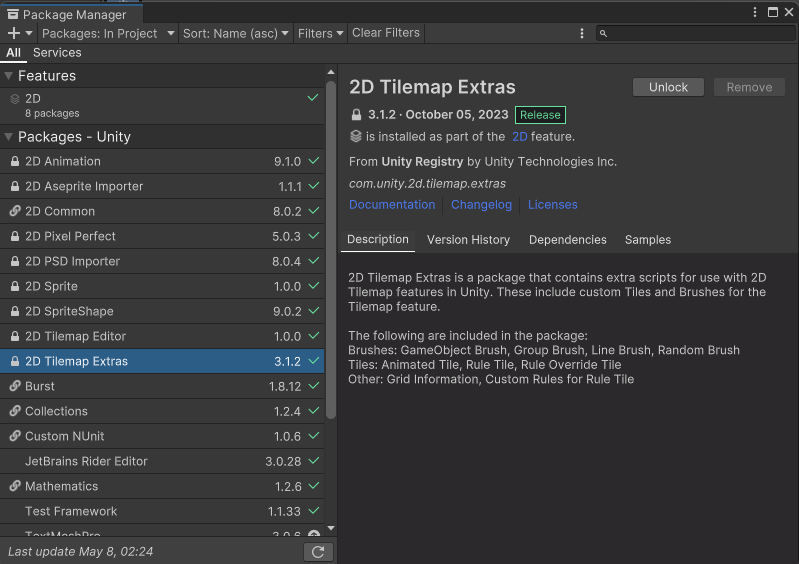Click the installed checkmark of 2D Animation
Viewport: 799px width, 564px height.
[x=314, y=160]
